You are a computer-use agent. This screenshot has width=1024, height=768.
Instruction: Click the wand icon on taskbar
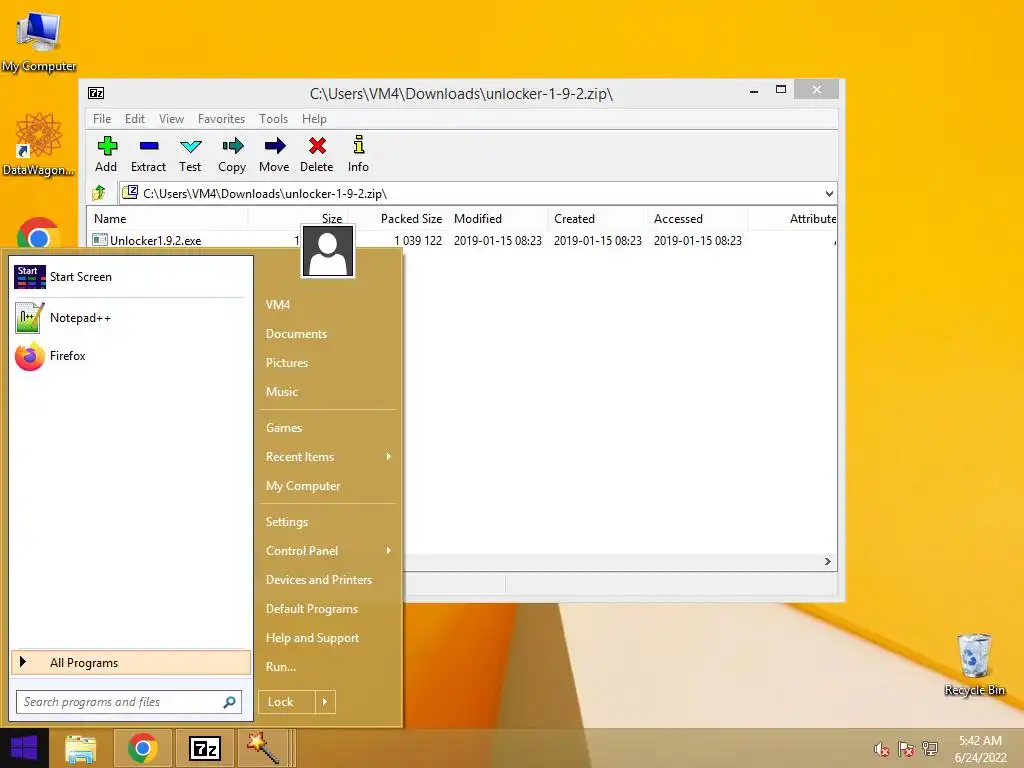[263, 748]
